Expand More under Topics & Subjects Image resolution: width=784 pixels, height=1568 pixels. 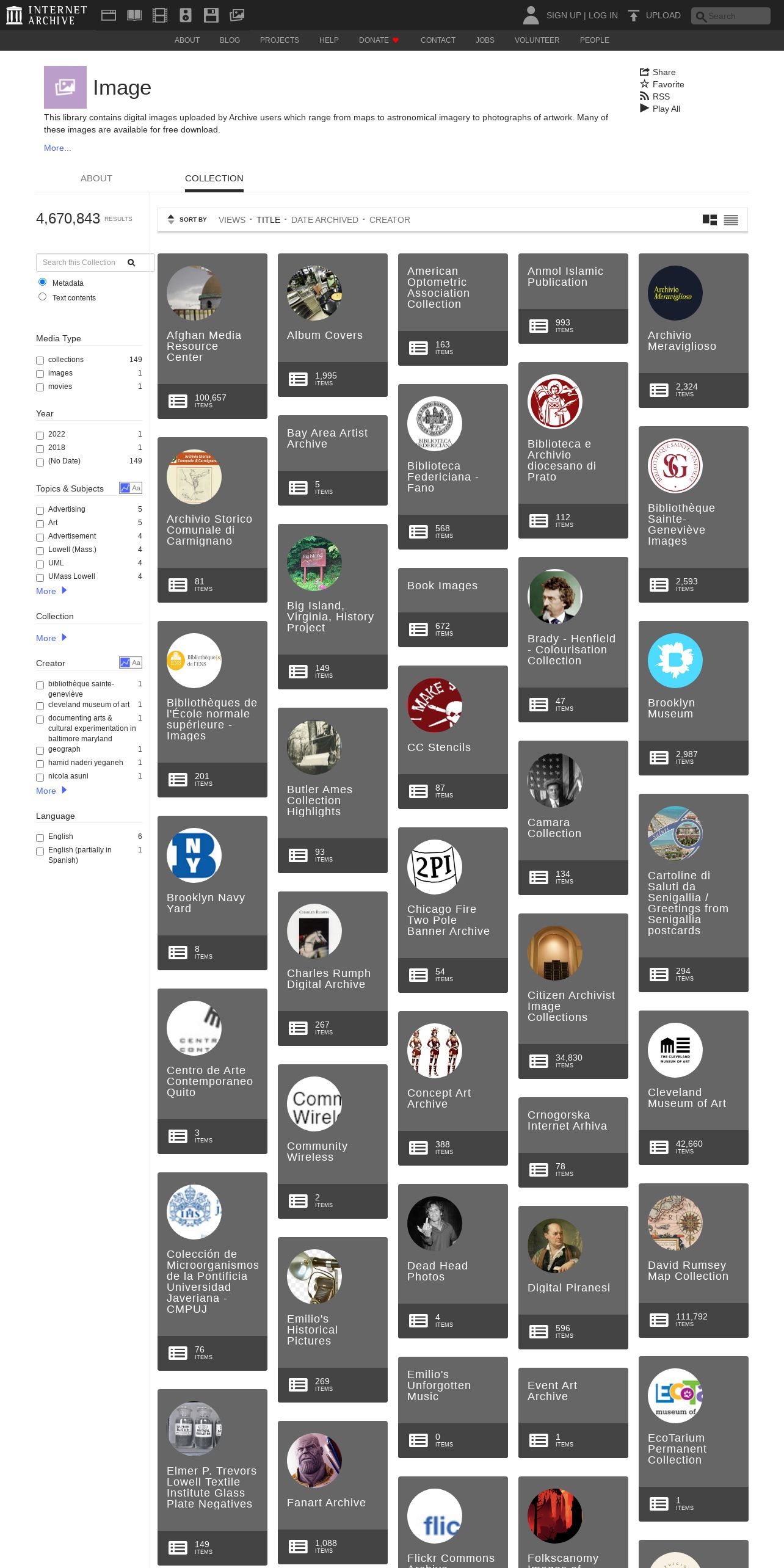[51, 591]
